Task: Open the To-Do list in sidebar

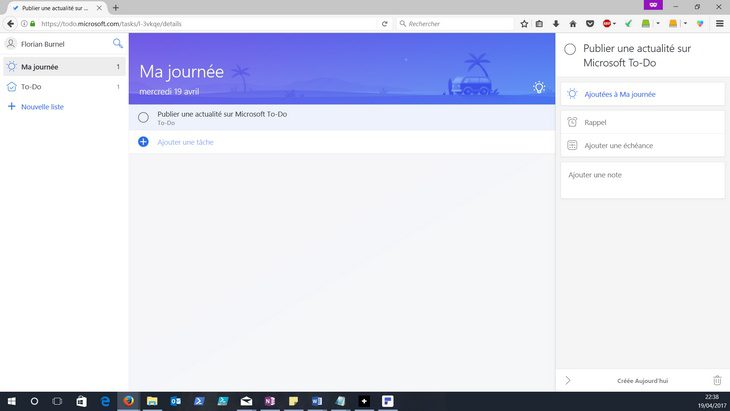Action: tap(64, 87)
